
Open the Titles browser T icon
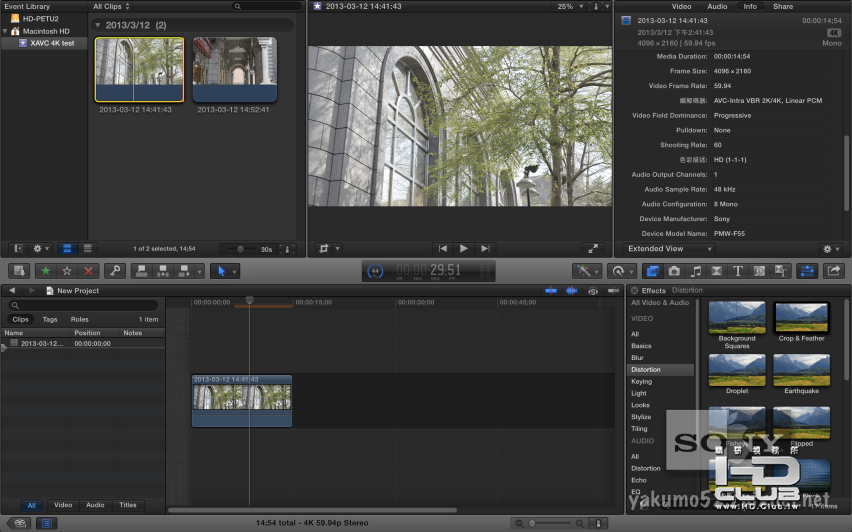click(x=738, y=271)
